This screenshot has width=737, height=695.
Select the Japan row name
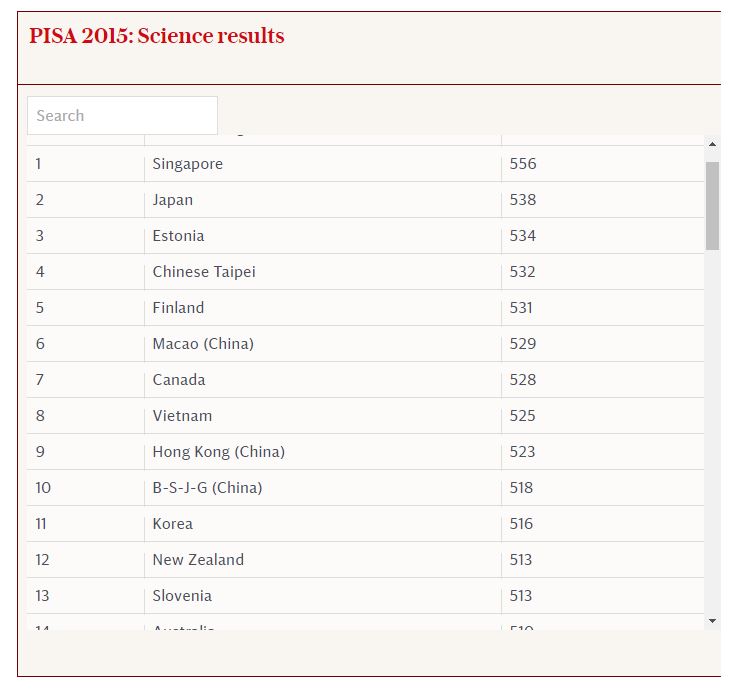pyautogui.click(x=173, y=200)
